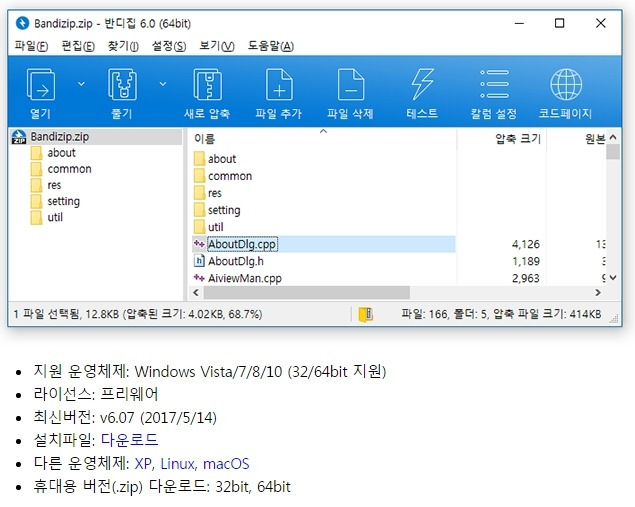Select the about folder in the tree
This screenshot has width=635, height=507.
[61, 153]
